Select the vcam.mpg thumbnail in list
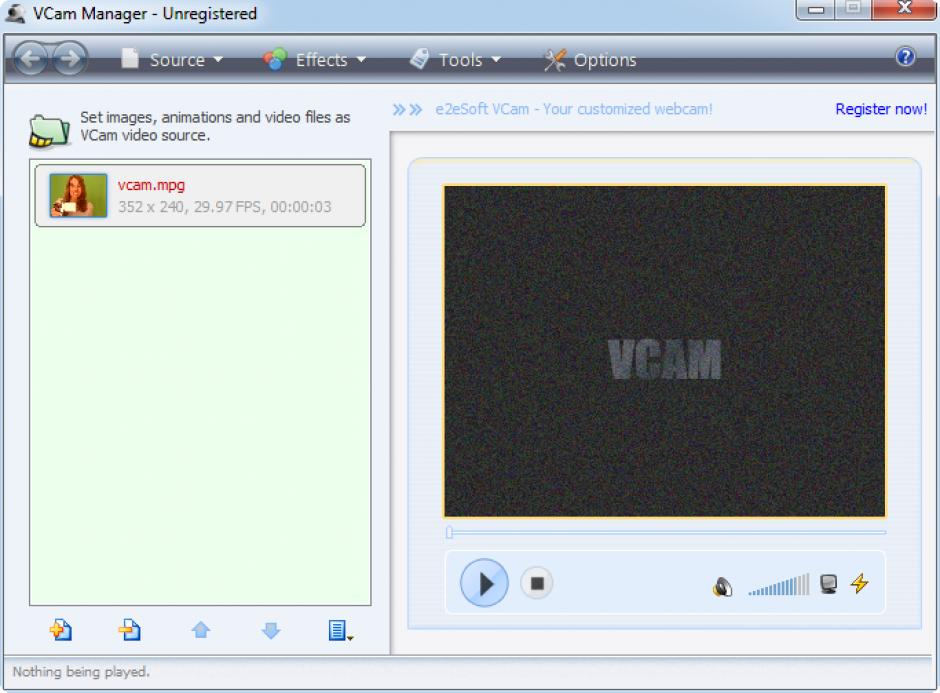This screenshot has width=940, height=693. click(x=78, y=196)
